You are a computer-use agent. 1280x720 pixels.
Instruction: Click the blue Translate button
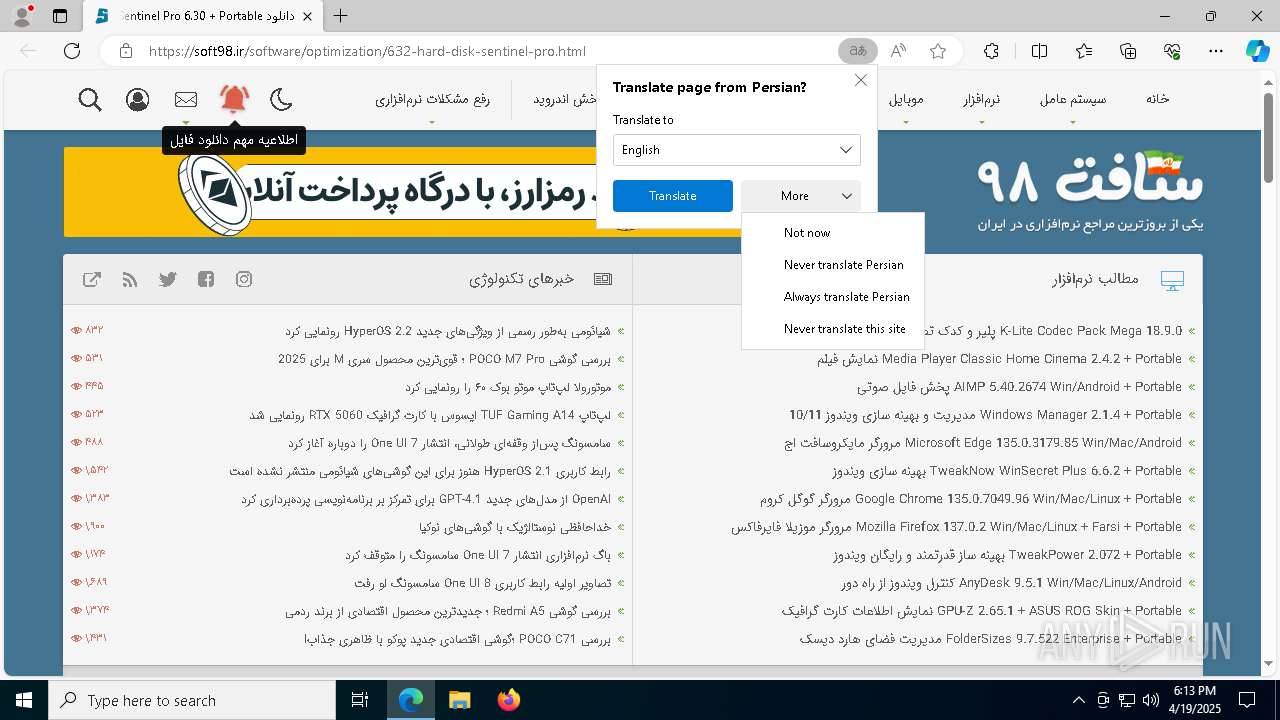pos(673,196)
